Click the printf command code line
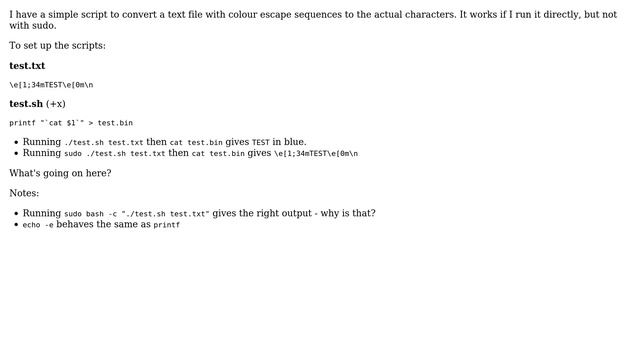Screen dimensions: 640x360 click(x=71, y=123)
